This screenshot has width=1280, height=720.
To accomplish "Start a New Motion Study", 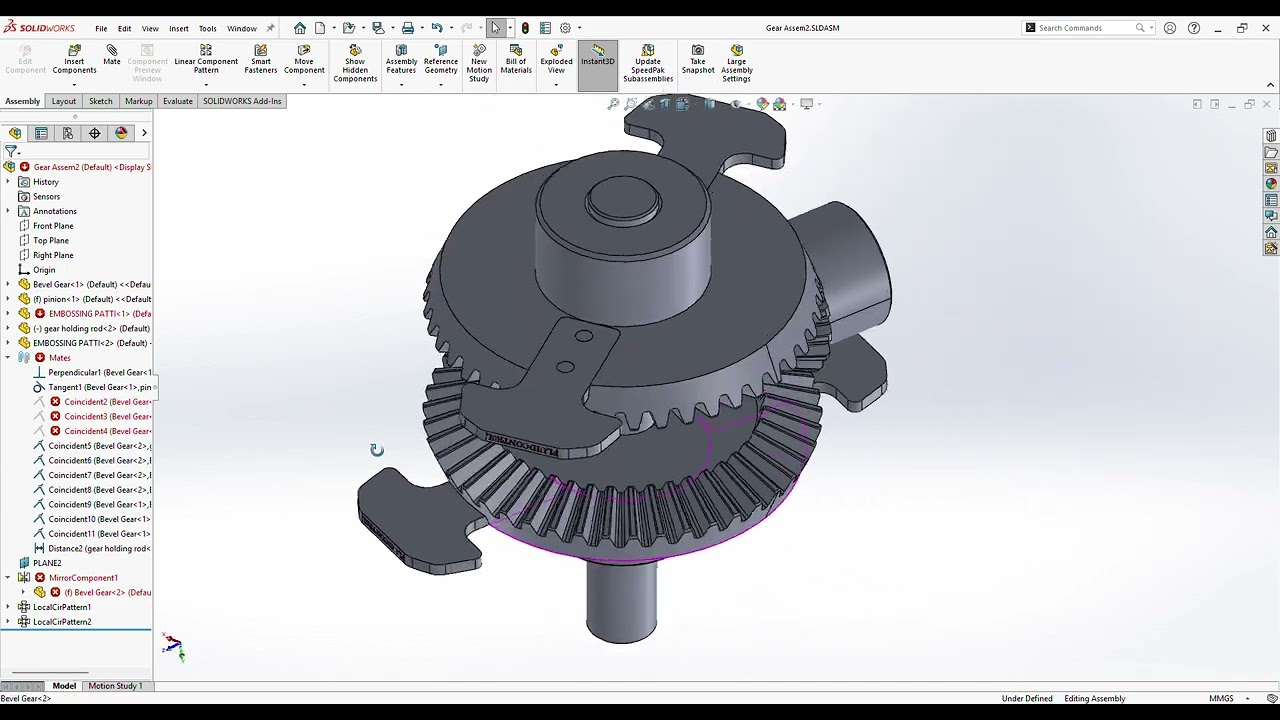I will (x=479, y=64).
